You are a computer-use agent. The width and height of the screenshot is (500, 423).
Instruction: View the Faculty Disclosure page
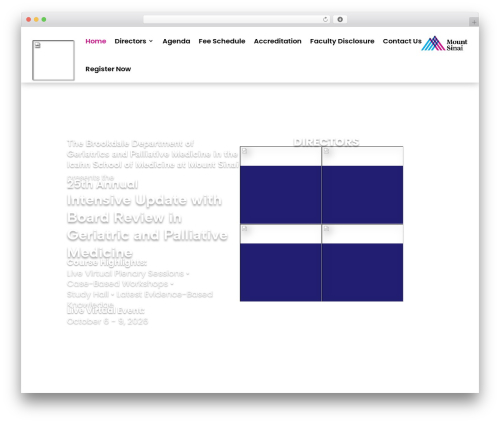pos(342,41)
